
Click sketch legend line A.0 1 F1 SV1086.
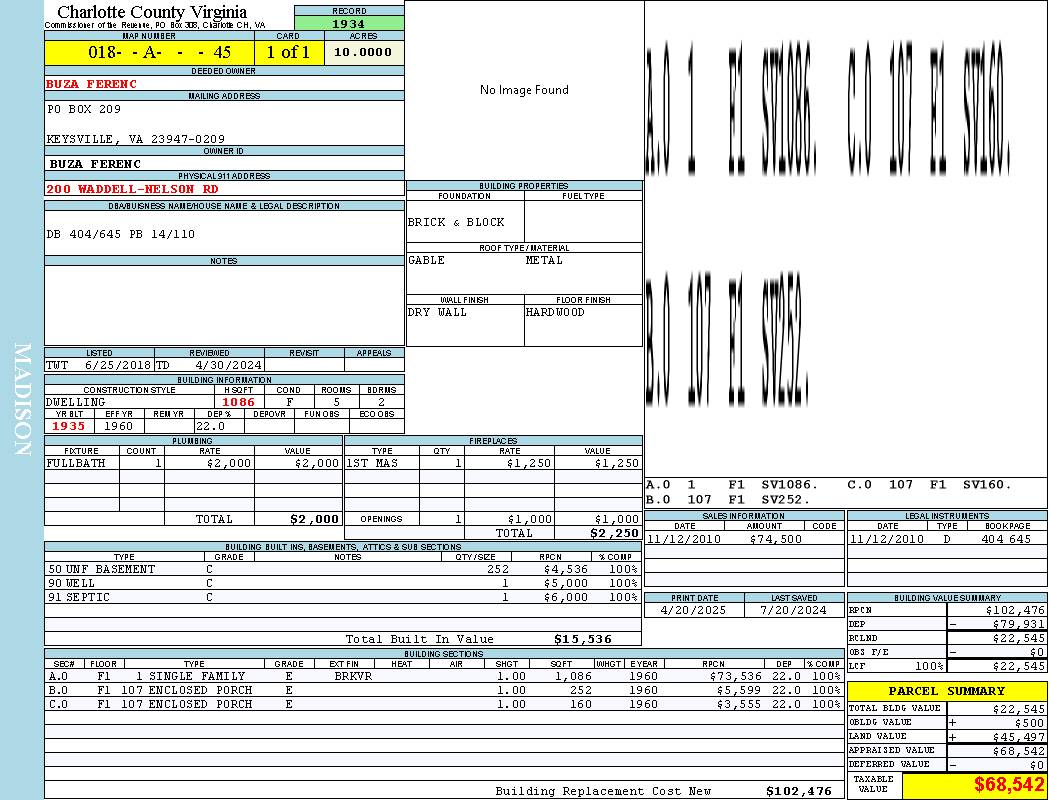732,485
